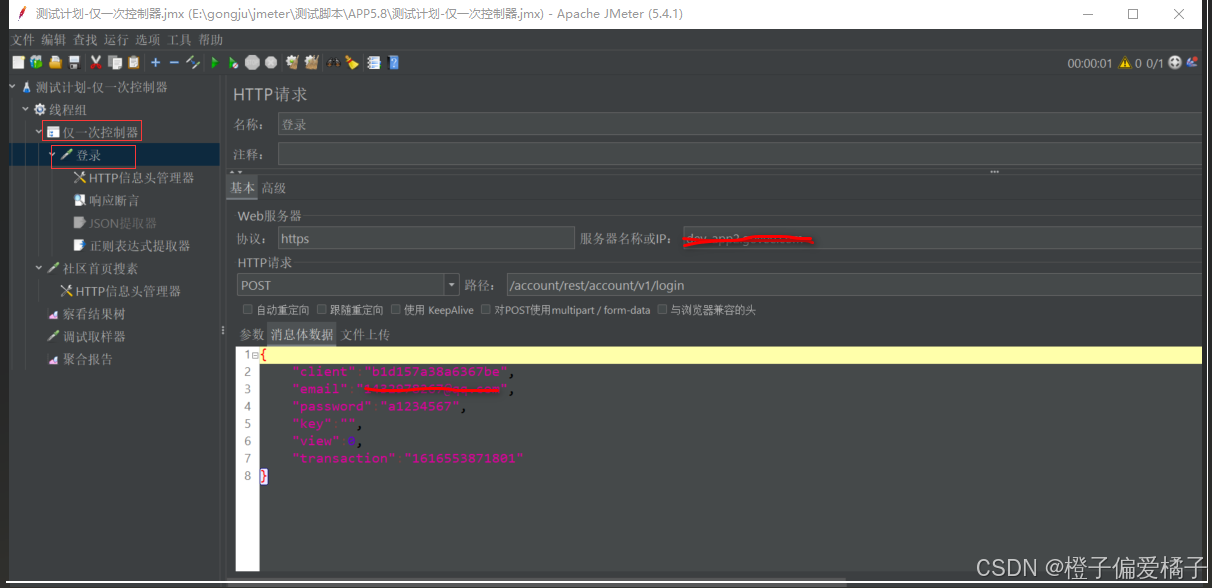Viewport: 1212px width, 588px height.
Task: Click the Stop test toolbar icon
Action: (x=252, y=62)
